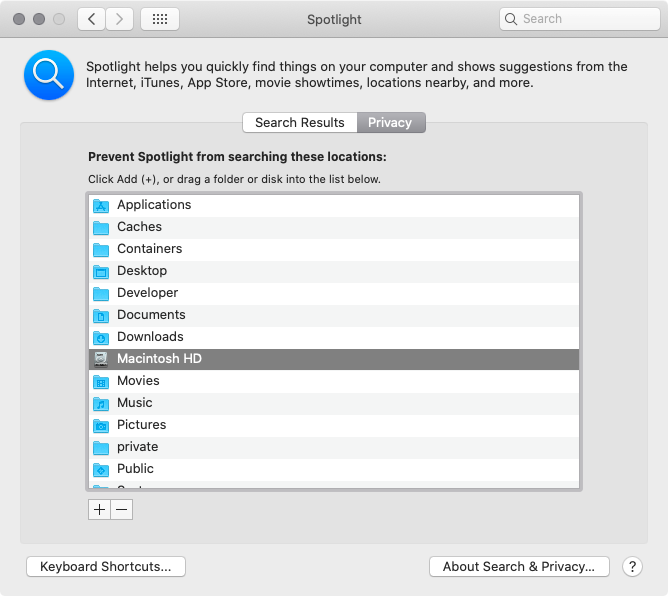Select the Movies row

pyautogui.click(x=334, y=381)
